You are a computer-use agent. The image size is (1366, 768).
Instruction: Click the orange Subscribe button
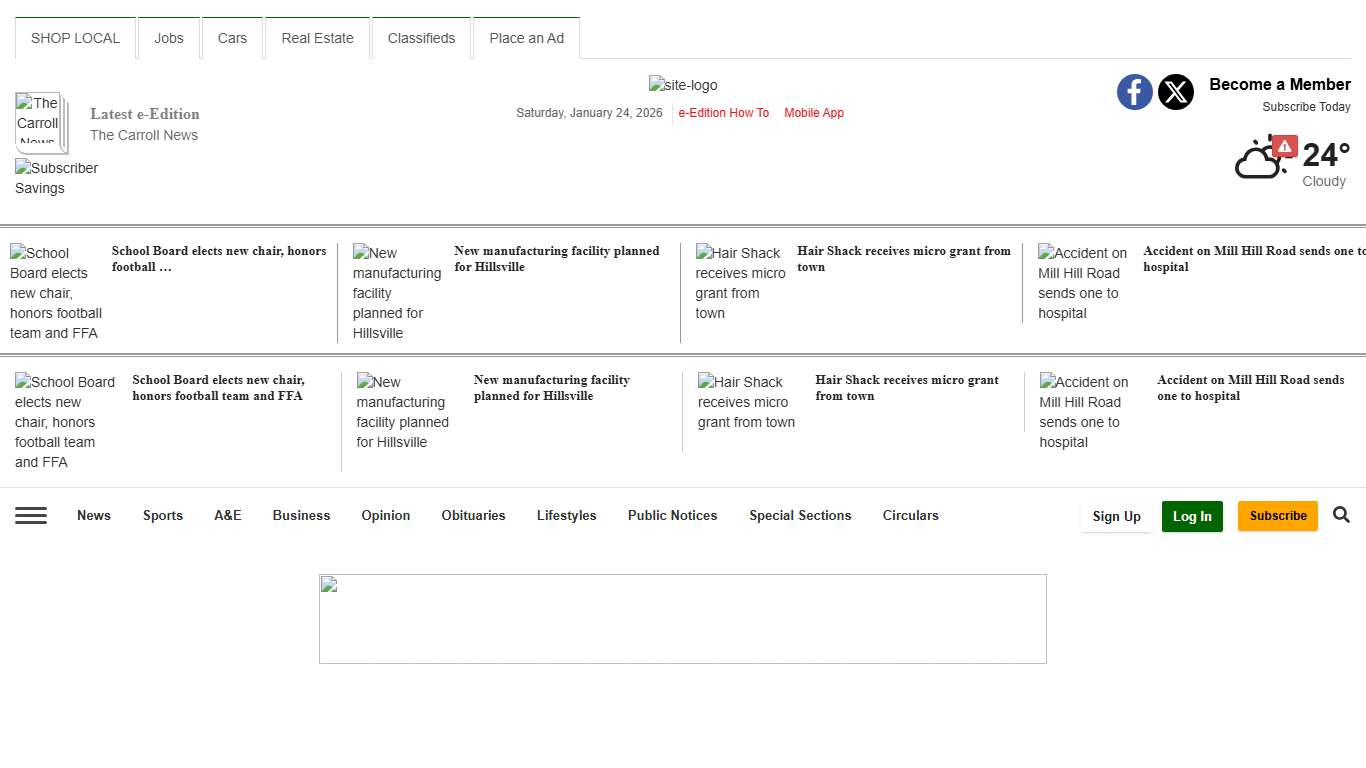pos(1277,516)
